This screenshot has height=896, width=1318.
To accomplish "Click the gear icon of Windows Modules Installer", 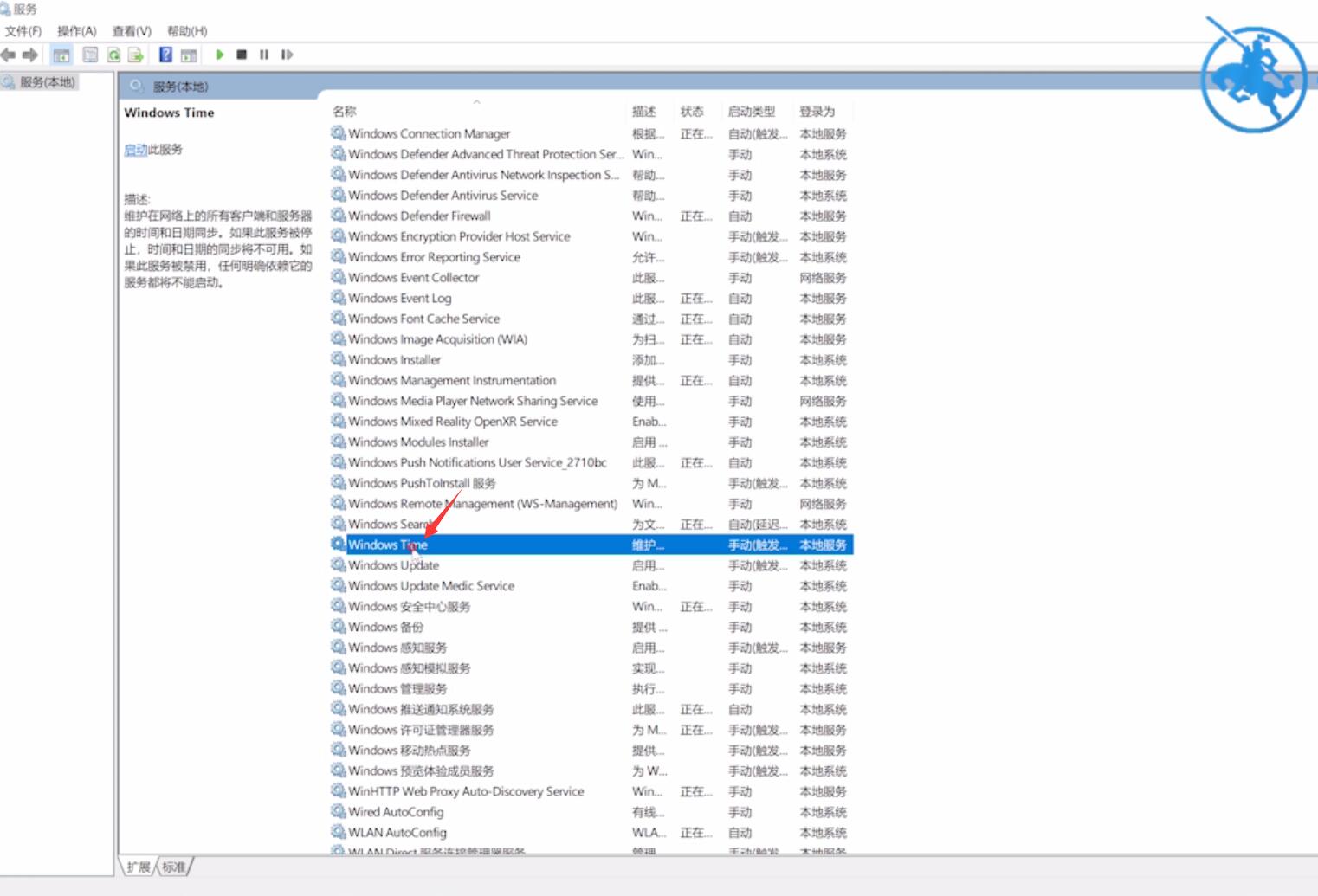I will 339,442.
